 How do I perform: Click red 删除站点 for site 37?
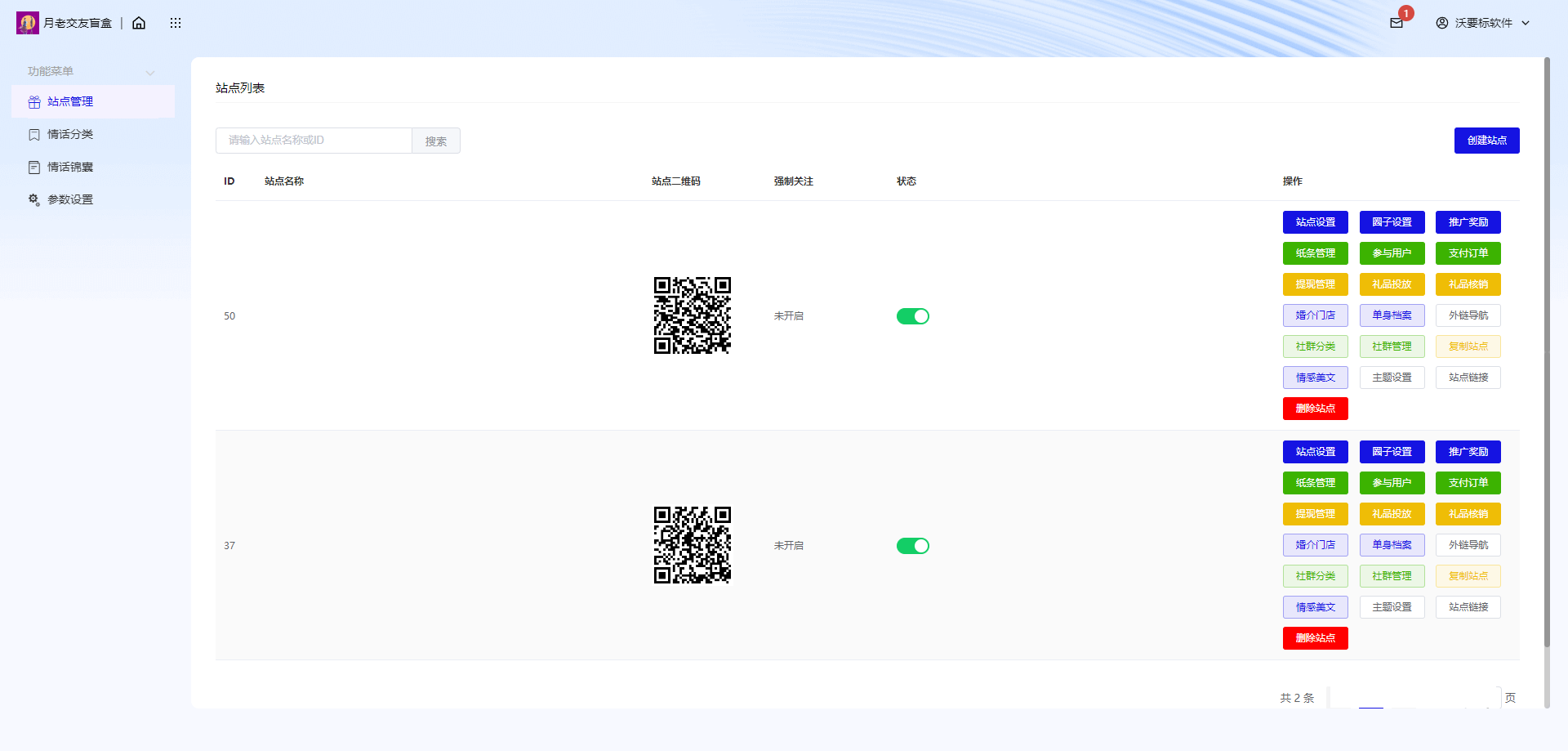coord(1316,638)
